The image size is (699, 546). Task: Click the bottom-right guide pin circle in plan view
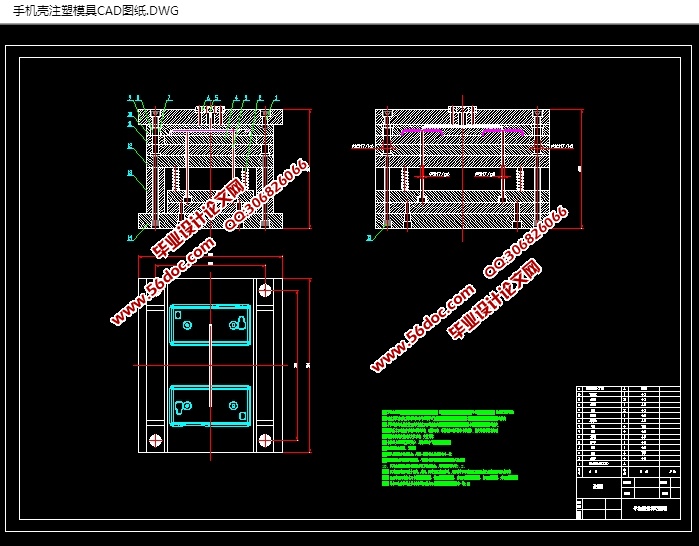pos(265,440)
